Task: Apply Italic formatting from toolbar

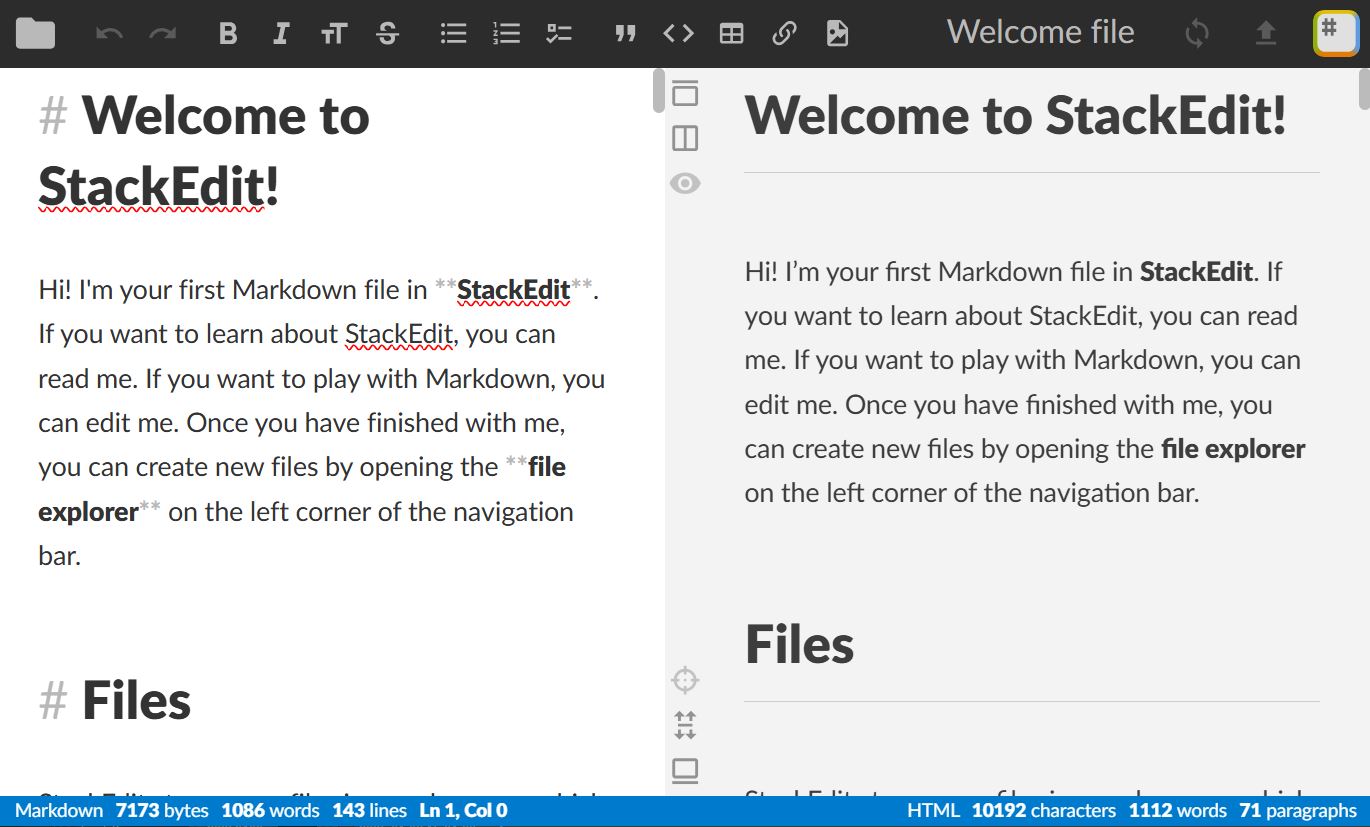Action: pos(281,34)
